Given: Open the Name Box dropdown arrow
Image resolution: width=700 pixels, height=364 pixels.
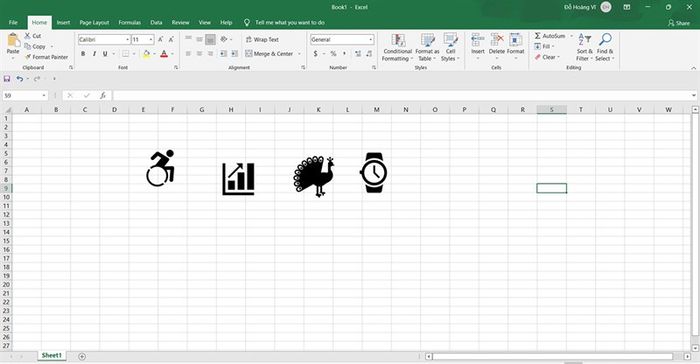Looking at the screenshot, I should coord(44,96).
